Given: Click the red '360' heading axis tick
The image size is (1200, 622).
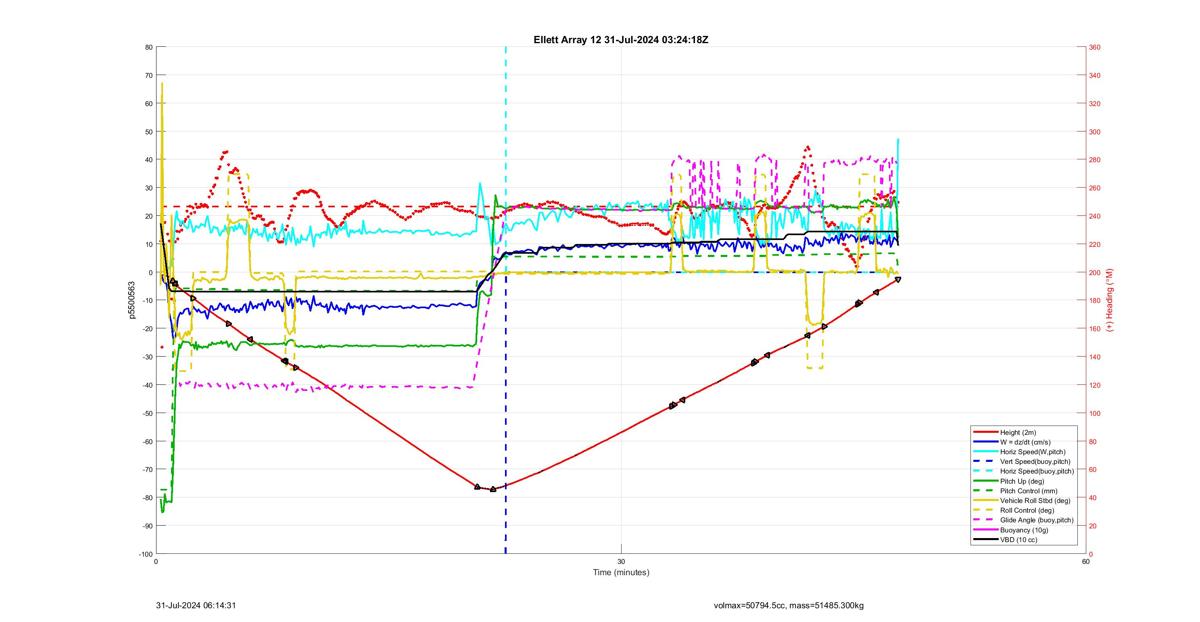Looking at the screenshot, I should (1095, 47).
